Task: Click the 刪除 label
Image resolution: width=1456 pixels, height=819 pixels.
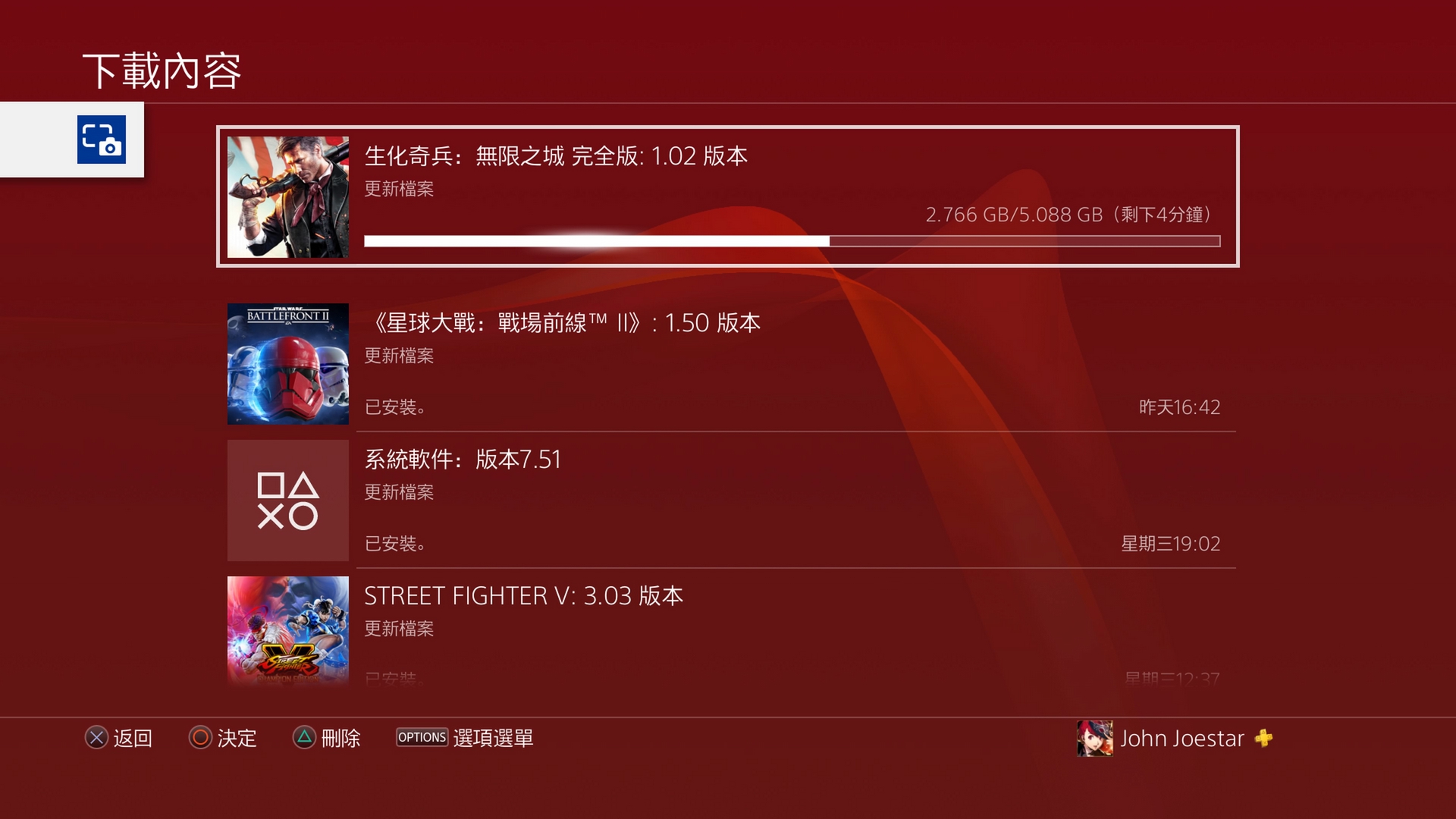Action: (x=340, y=739)
